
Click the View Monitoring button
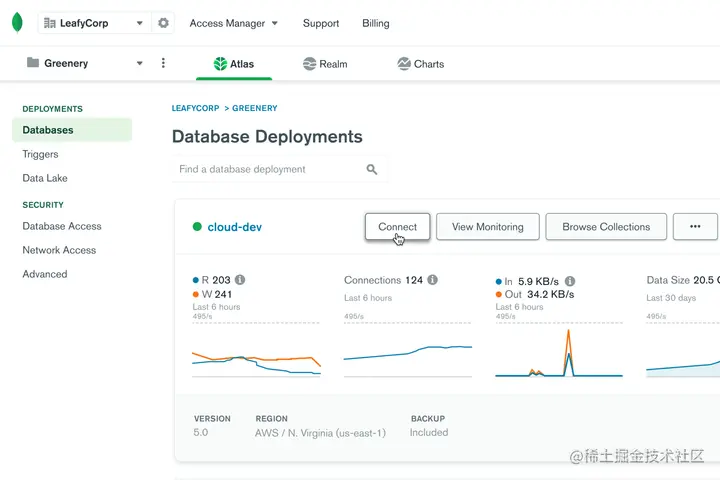[x=488, y=226]
